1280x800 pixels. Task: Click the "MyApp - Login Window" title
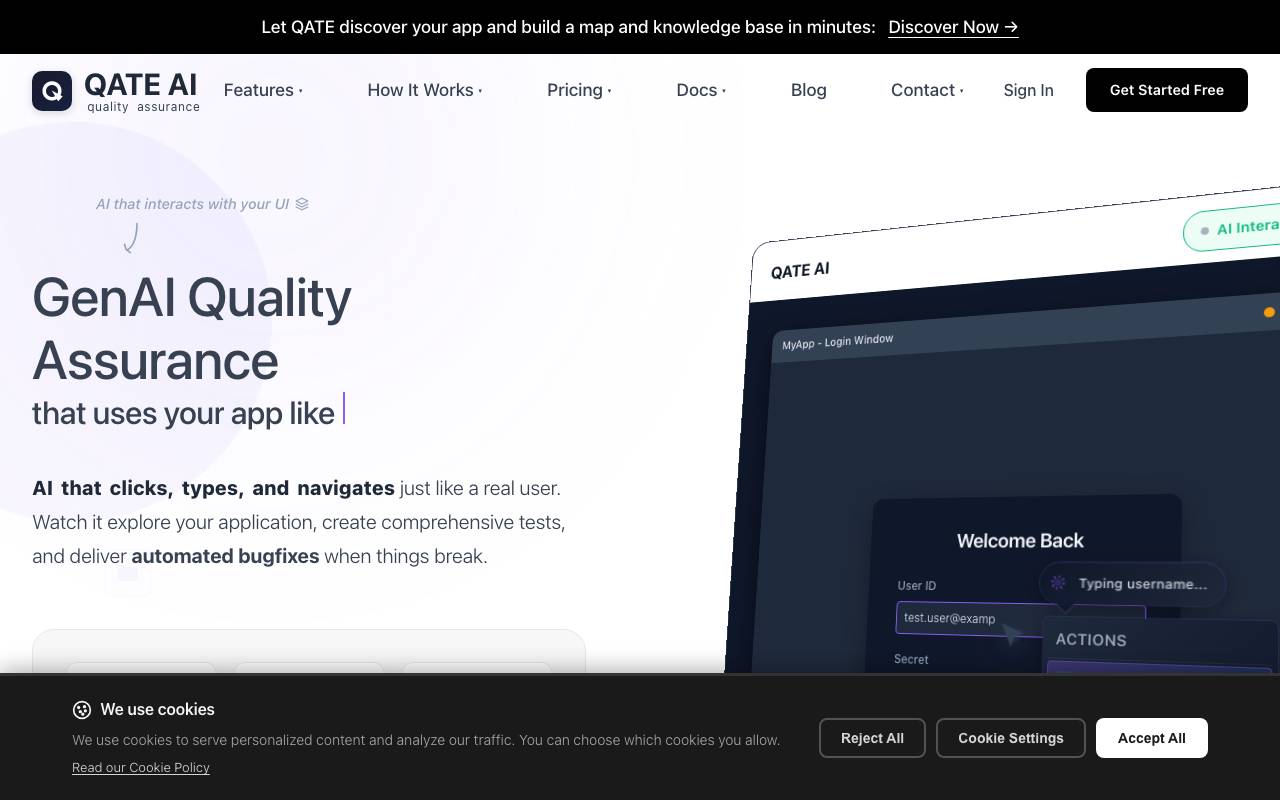838,342
